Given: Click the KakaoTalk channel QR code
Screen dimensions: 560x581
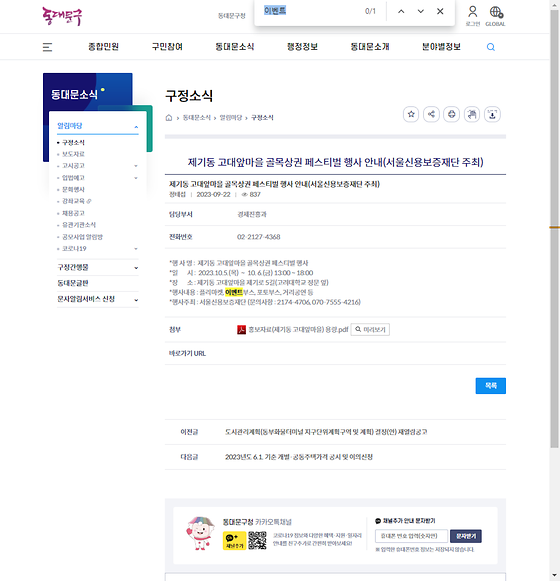Looking at the screenshot, I should [257, 541].
